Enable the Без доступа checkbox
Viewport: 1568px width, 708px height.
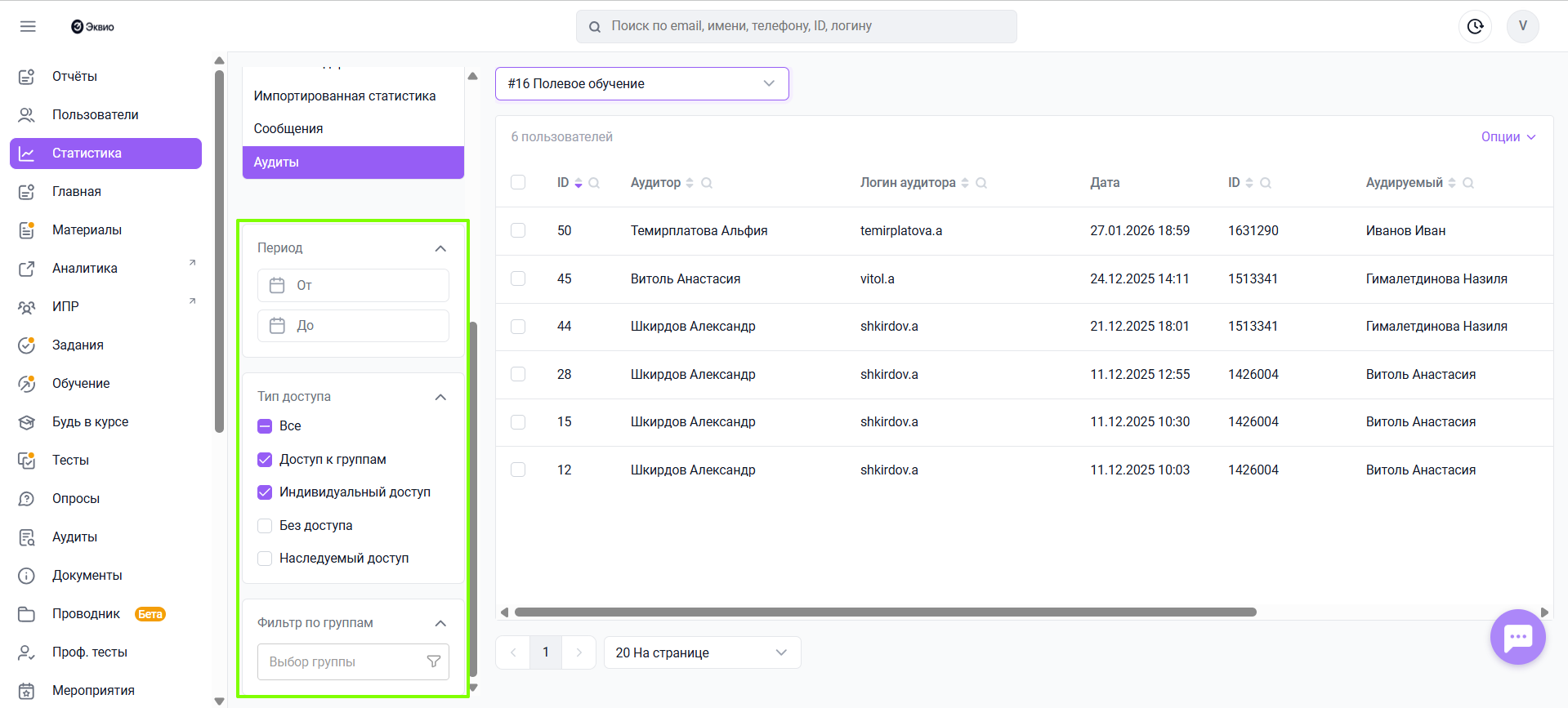[x=265, y=526]
